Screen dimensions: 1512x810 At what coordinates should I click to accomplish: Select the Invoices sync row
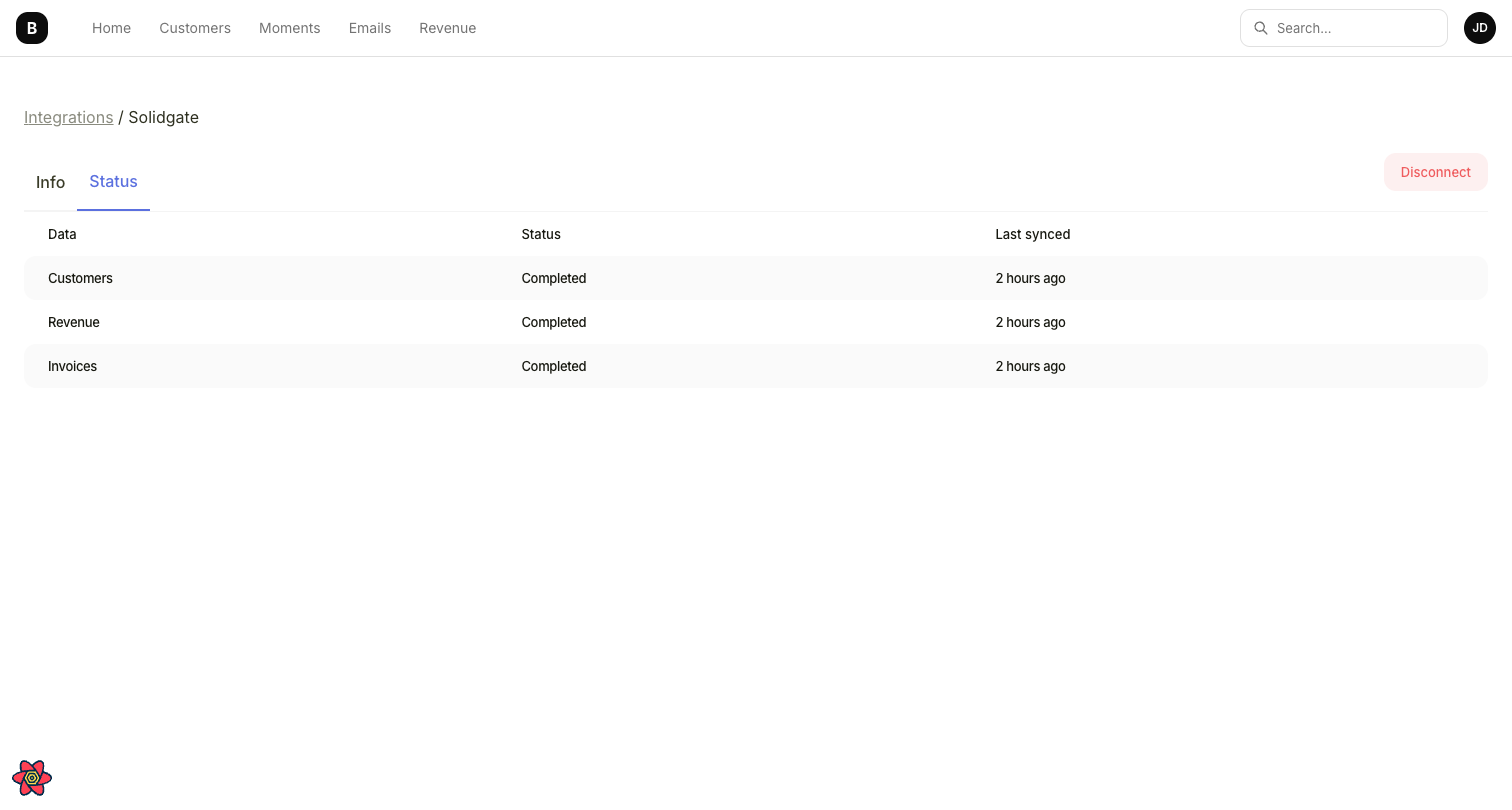tap(400, 366)
